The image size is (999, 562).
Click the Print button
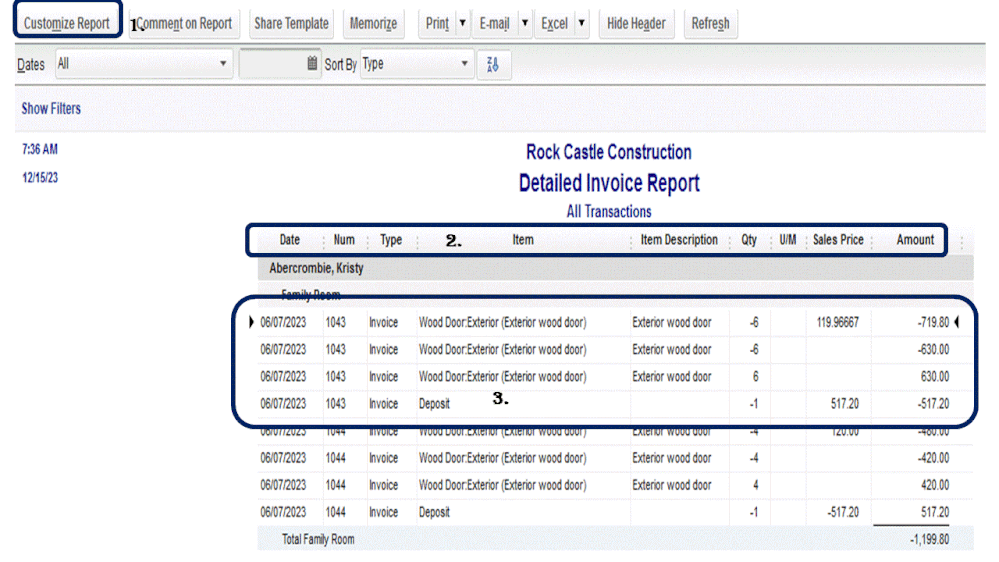(x=437, y=24)
